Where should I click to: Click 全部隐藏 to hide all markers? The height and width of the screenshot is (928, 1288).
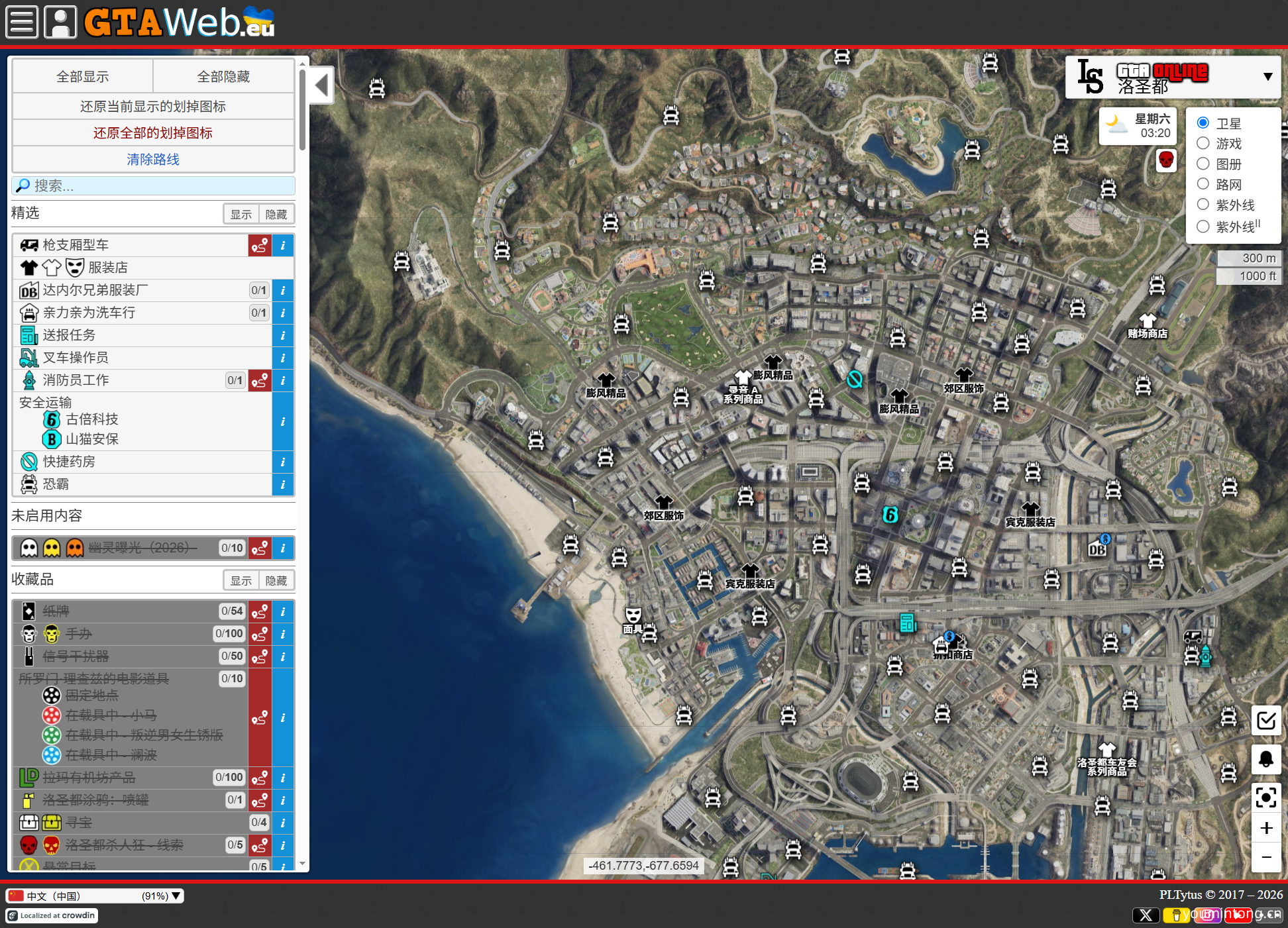point(224,77)
